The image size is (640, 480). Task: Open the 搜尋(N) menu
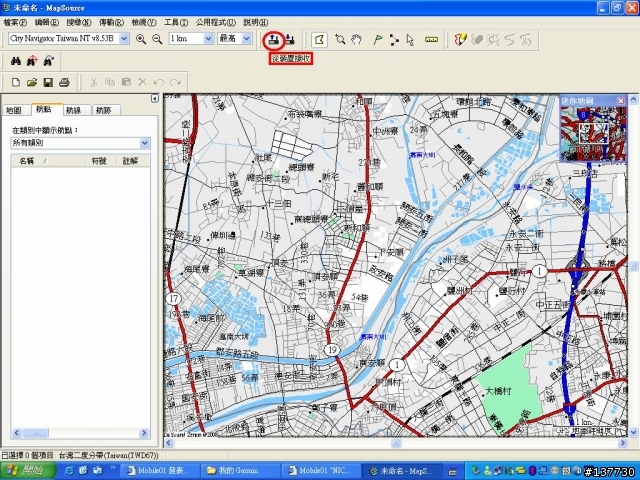point(79,22)
